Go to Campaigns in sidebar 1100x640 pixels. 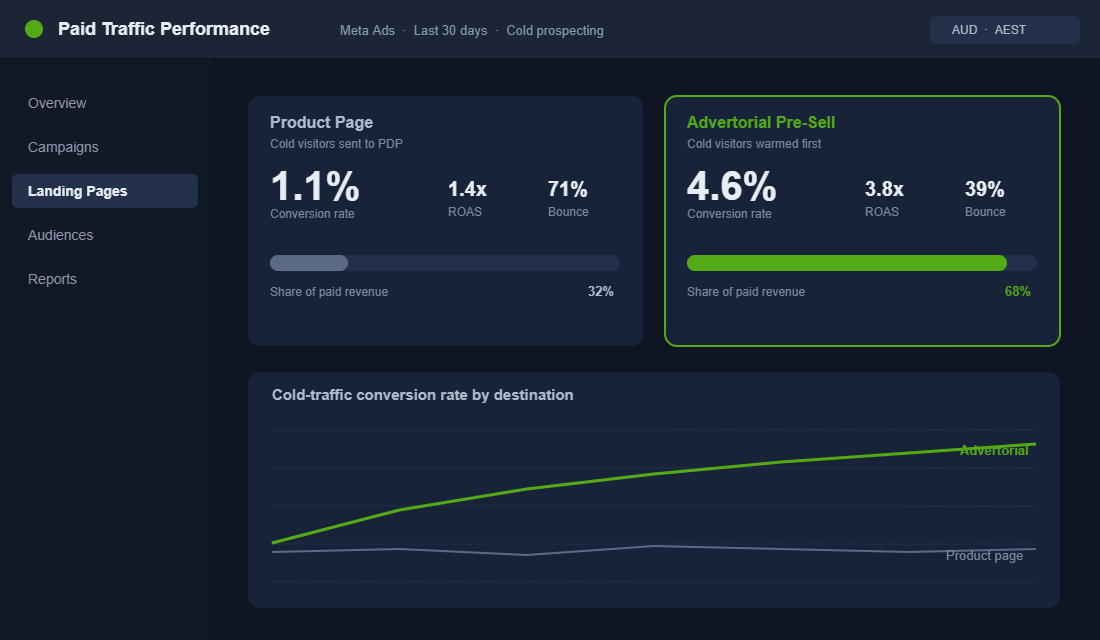coord(63,147)
